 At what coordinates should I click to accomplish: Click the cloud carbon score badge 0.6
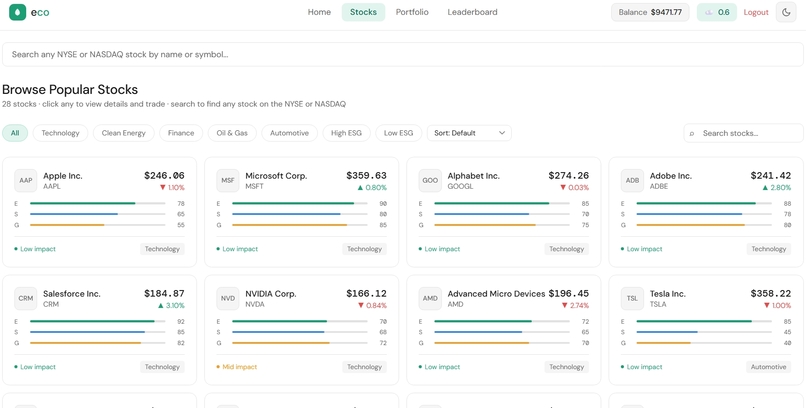tap(717, 12)
